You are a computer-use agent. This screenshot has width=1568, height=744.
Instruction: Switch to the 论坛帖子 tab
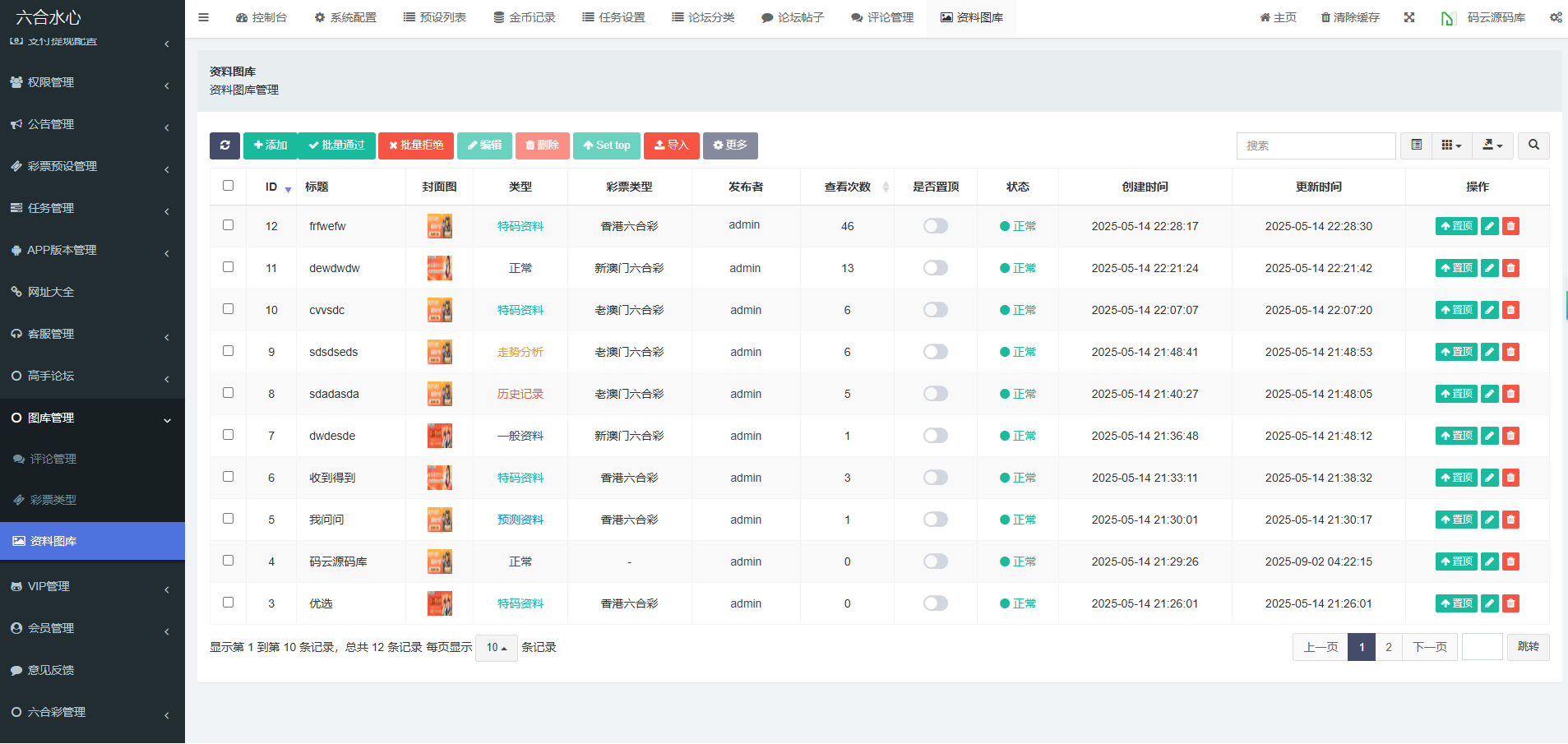792,17
